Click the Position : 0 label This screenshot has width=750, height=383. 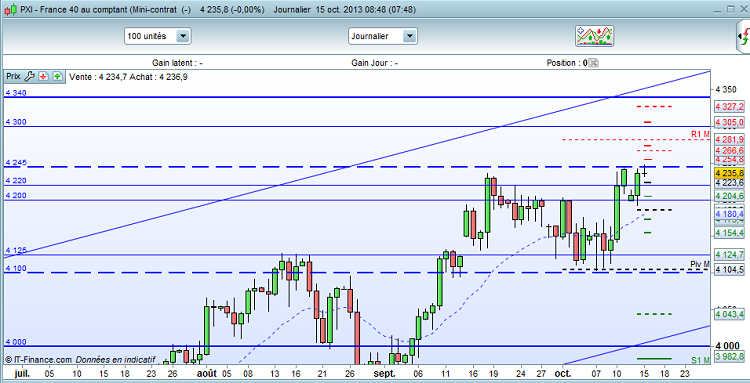click(567, 63)
